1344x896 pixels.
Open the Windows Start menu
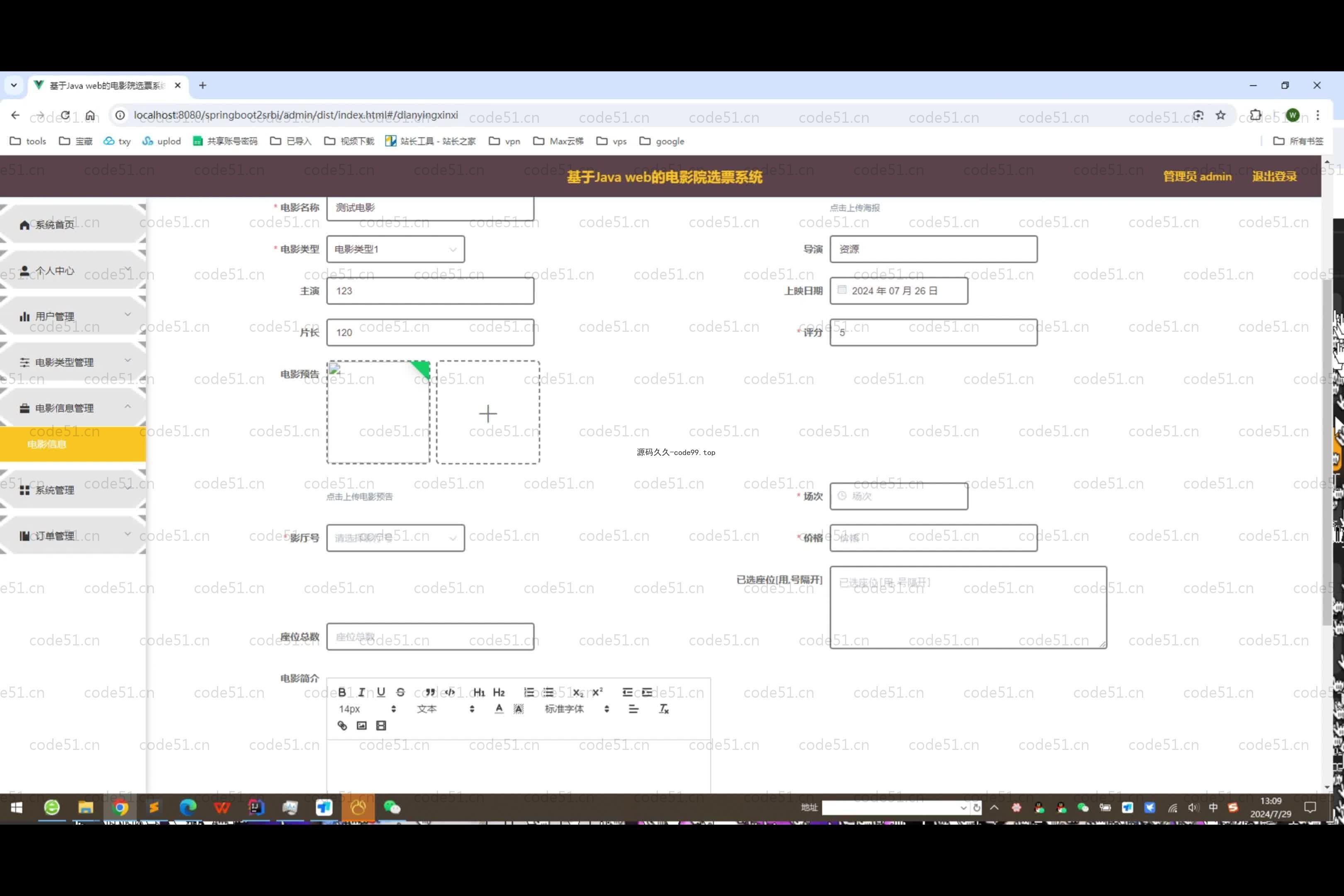[17, 807]
